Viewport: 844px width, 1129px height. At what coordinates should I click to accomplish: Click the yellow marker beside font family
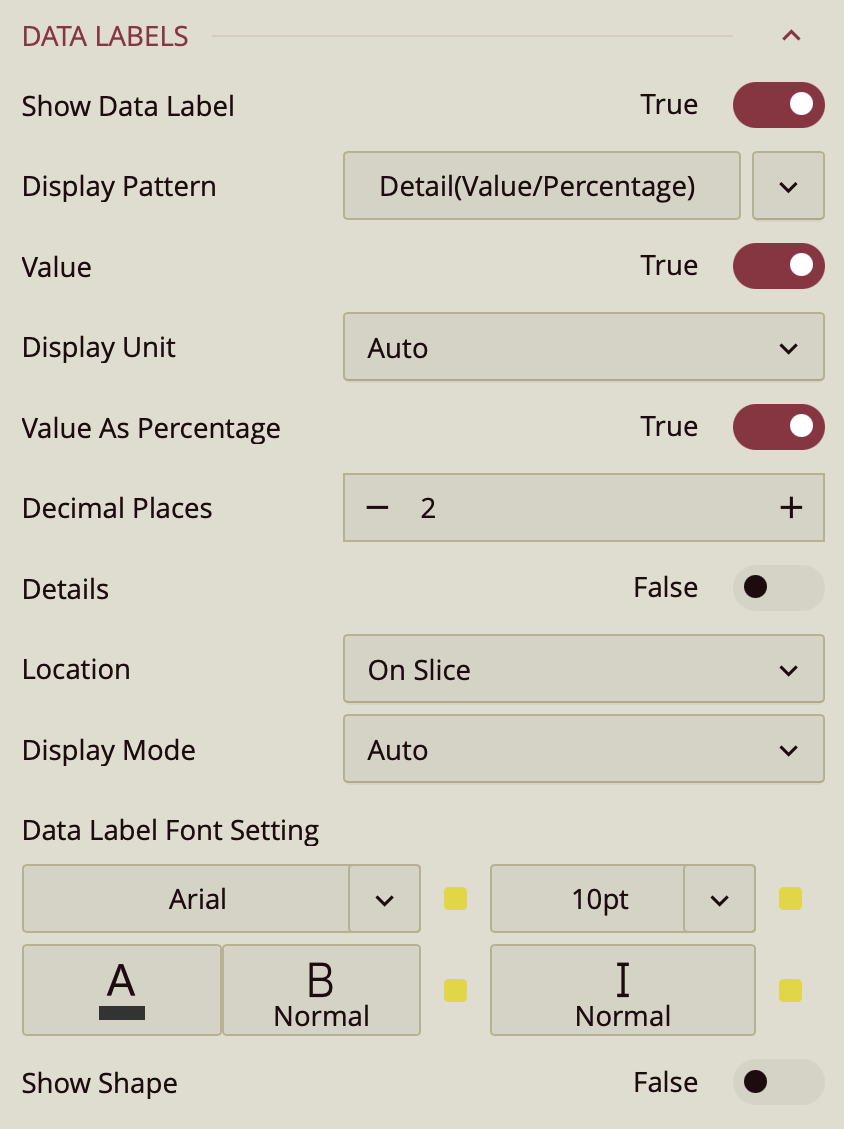coord(455,899)
